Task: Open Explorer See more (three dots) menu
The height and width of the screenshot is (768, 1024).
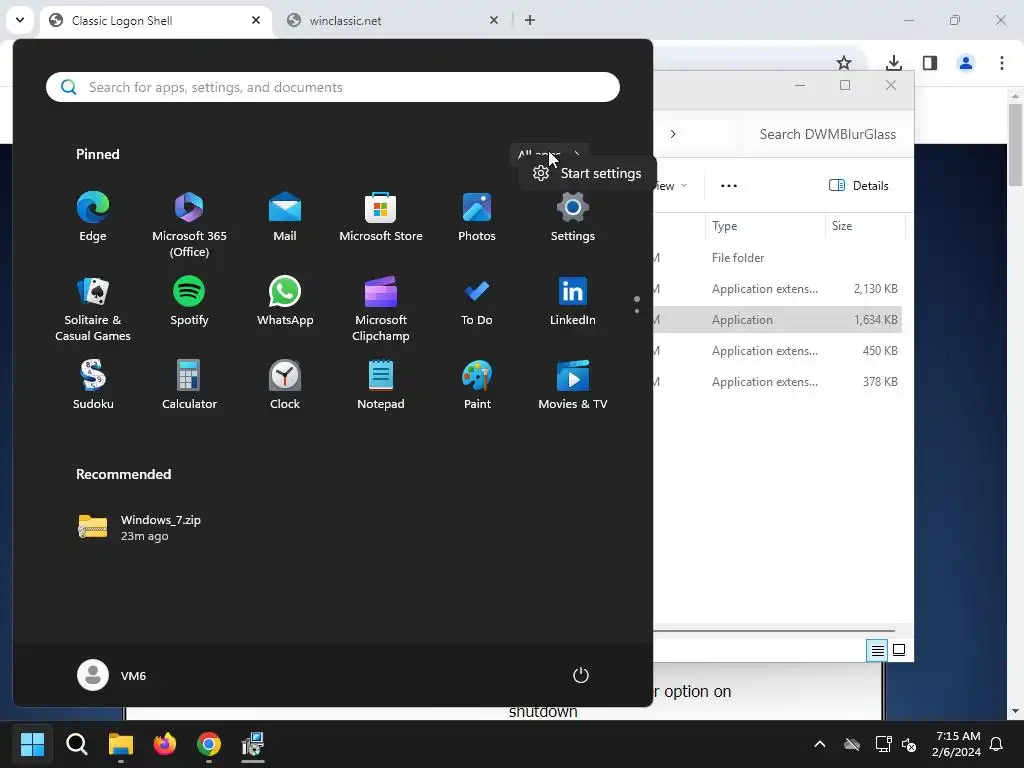Action: click(729, 185)
